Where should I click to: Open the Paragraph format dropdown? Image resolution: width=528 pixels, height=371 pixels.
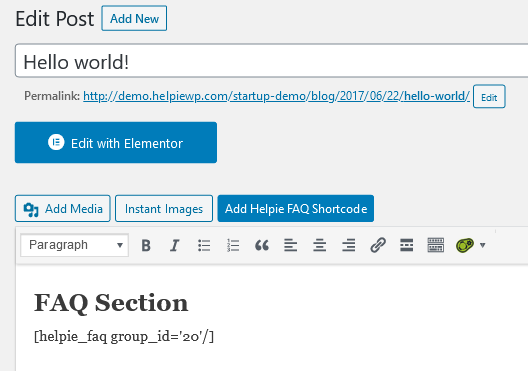point(74,245)
